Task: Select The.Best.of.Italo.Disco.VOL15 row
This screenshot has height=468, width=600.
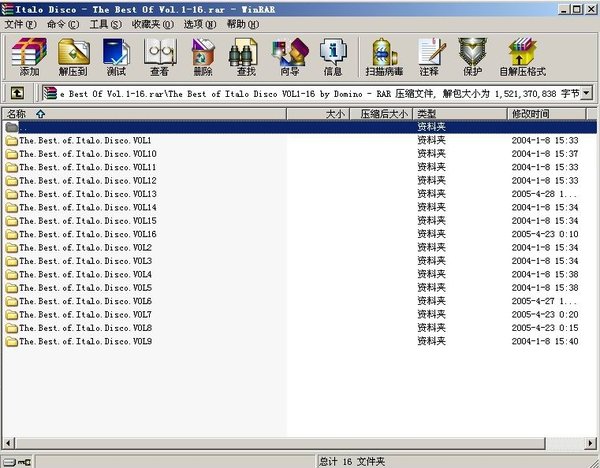Action: pyautogui.click(x=300, y=221)
